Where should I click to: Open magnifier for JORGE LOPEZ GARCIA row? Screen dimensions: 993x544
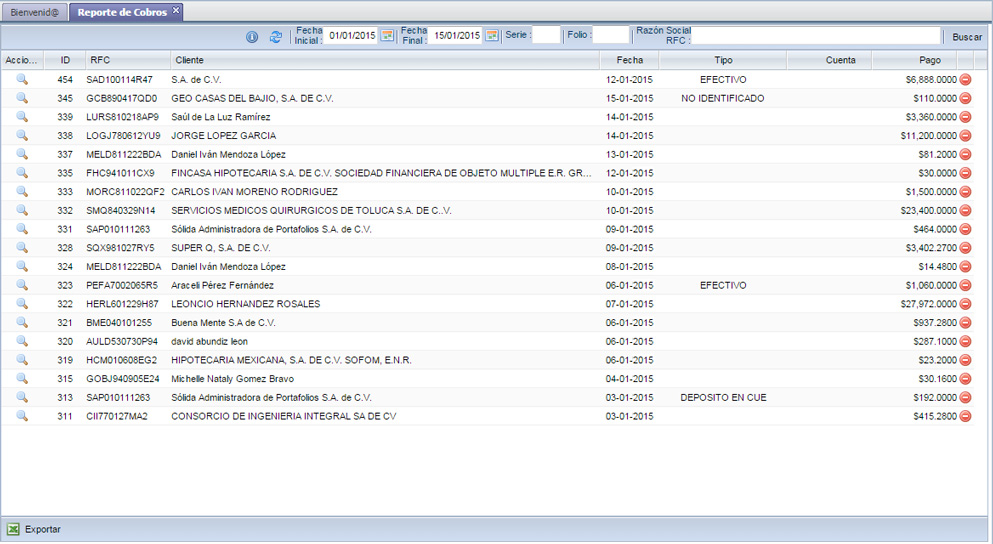coord(22,136)
